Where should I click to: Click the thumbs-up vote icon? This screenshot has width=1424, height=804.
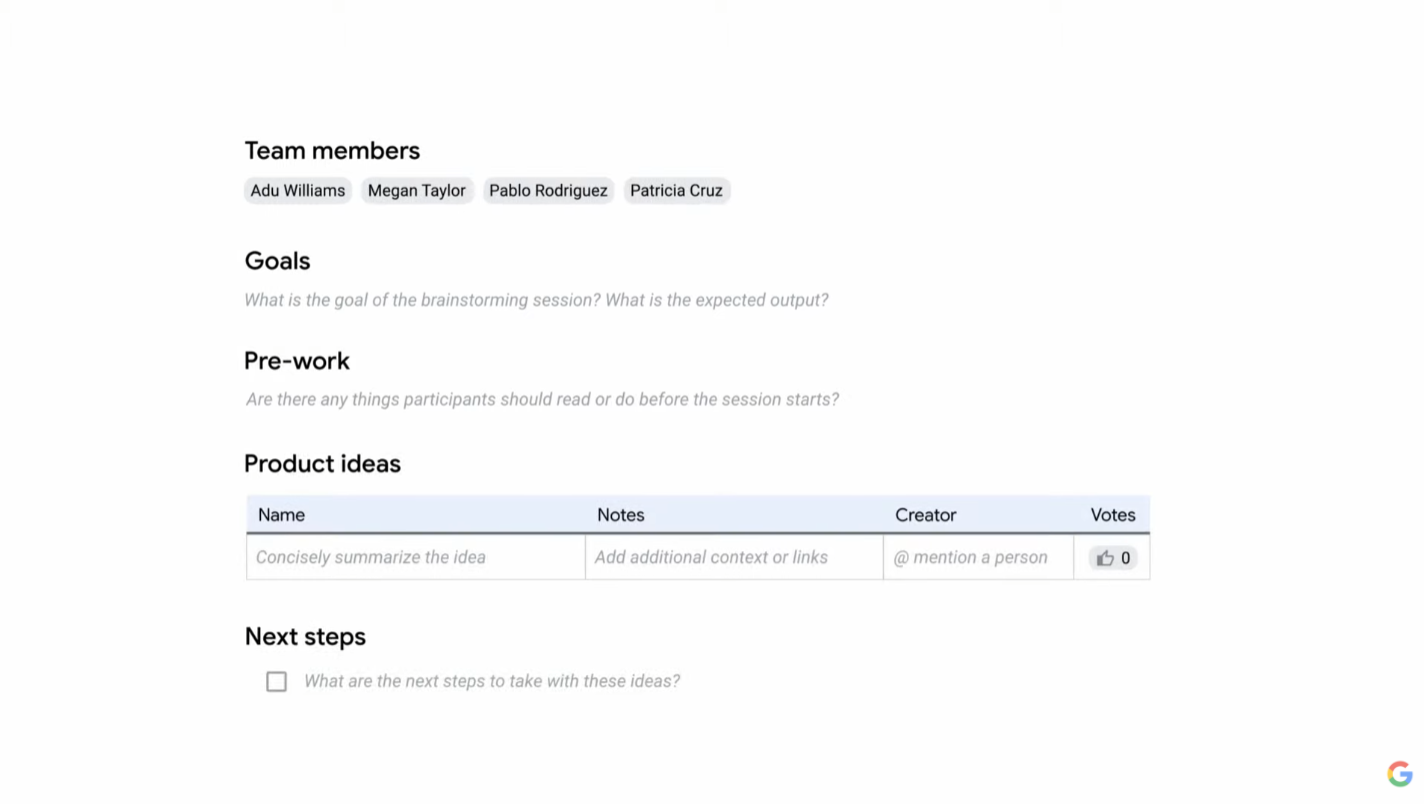coord(1104,558)
